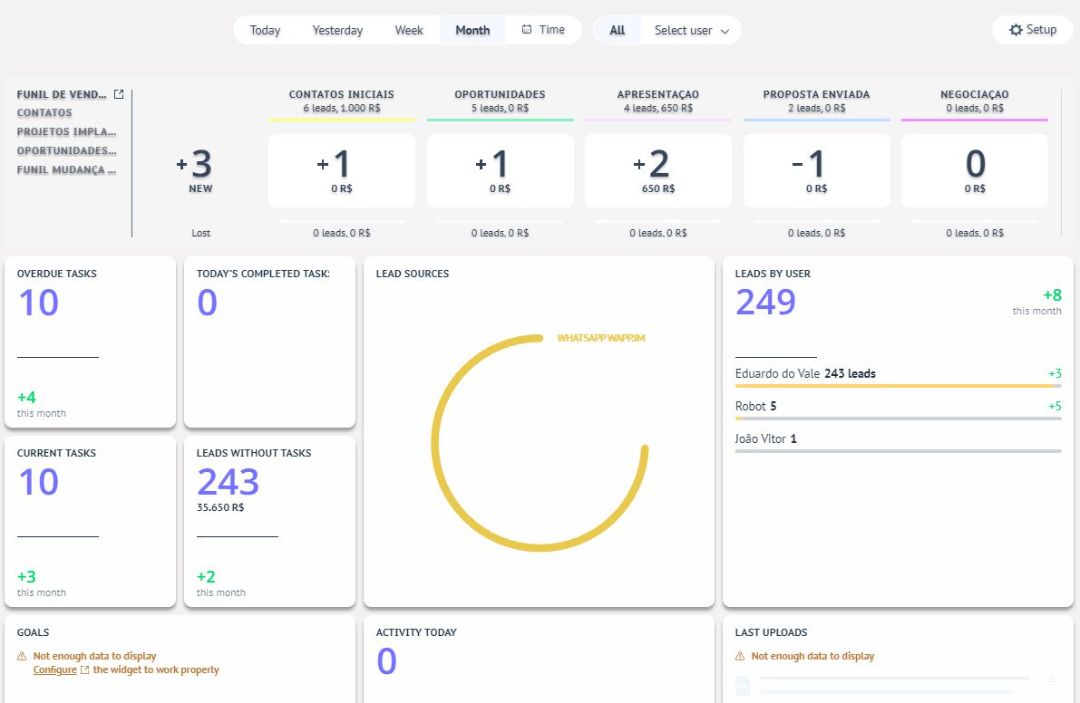The width and height of the screenshot is (1080, 703).
Task: Click the Last Uploads widget title
Action: [x=771, y=632]
